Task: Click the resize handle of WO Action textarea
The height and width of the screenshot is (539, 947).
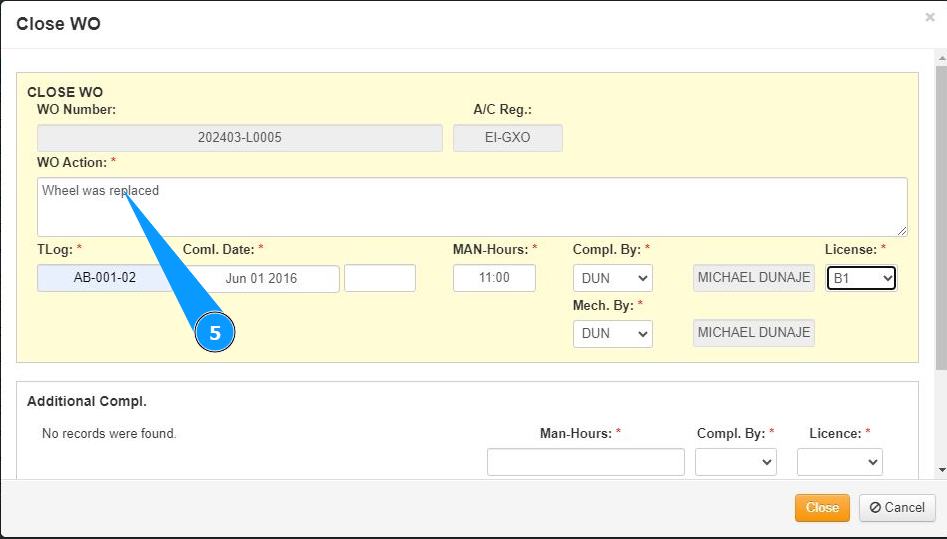Action: click(902, 231)
